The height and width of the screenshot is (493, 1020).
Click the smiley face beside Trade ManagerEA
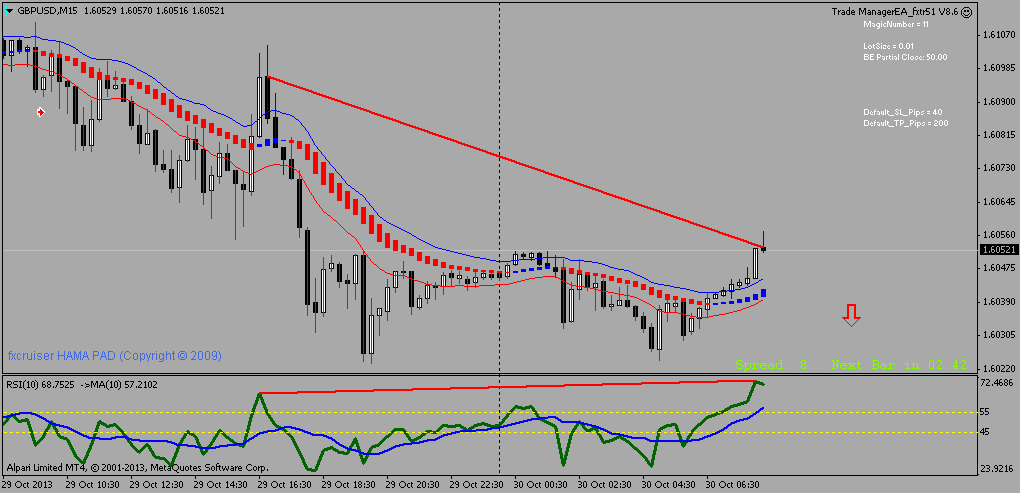967,12
